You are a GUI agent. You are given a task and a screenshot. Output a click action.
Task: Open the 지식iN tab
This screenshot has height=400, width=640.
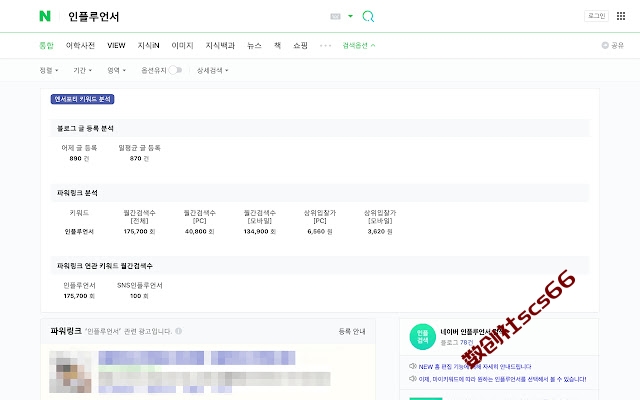[x=149, y=45]
